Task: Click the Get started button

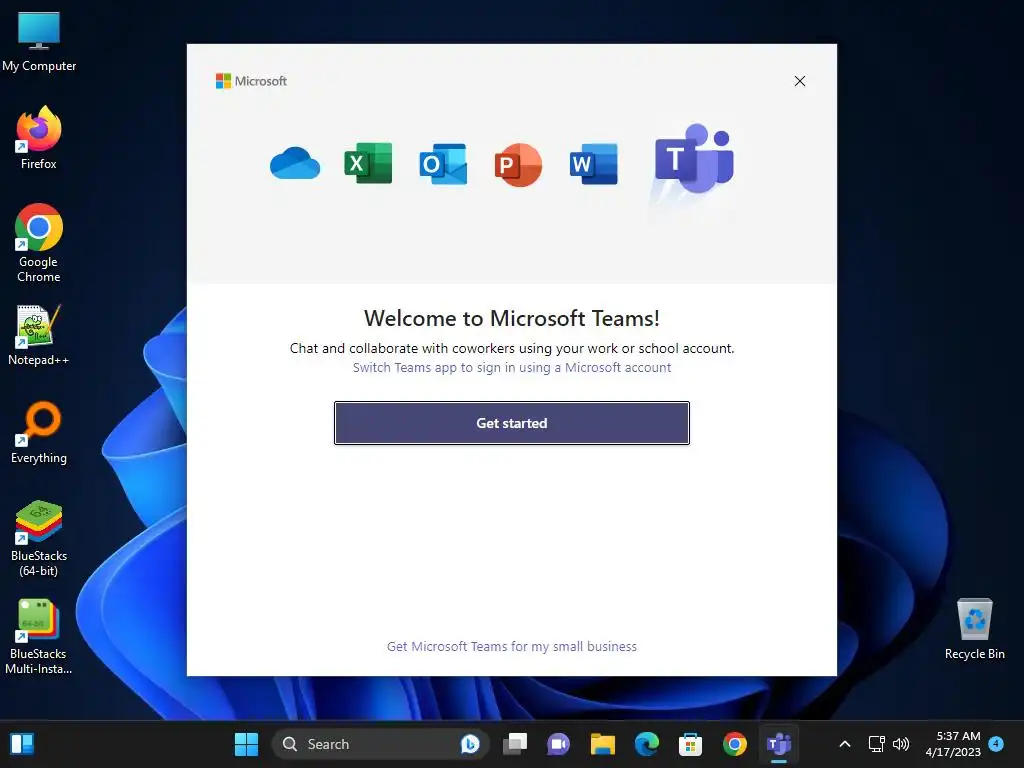Action: [x=511, y=423]
